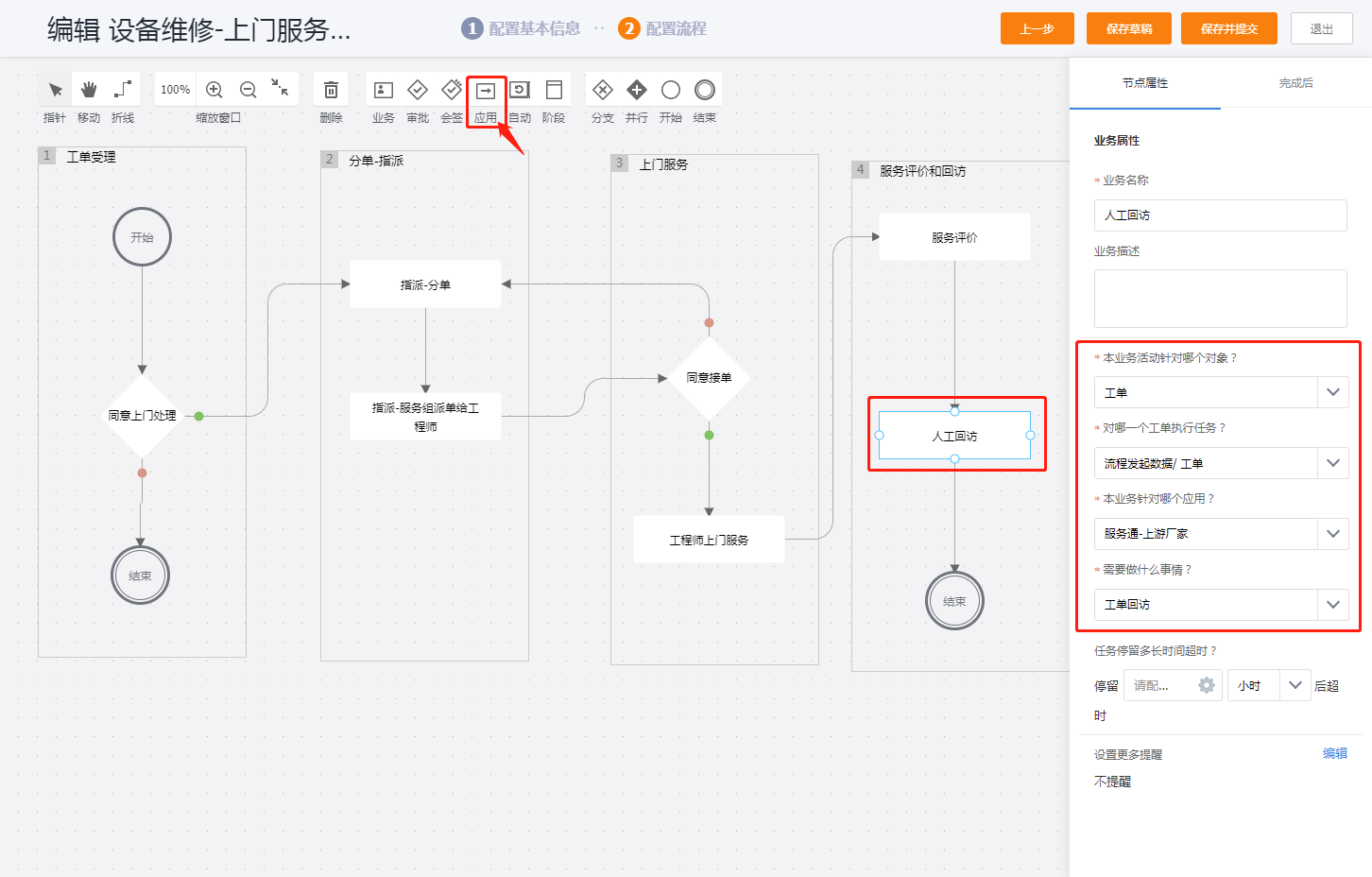This screenshot has height=877, width=1372.
Task: Select the polyline (折线) tool
Action: (x=123, y=90)
